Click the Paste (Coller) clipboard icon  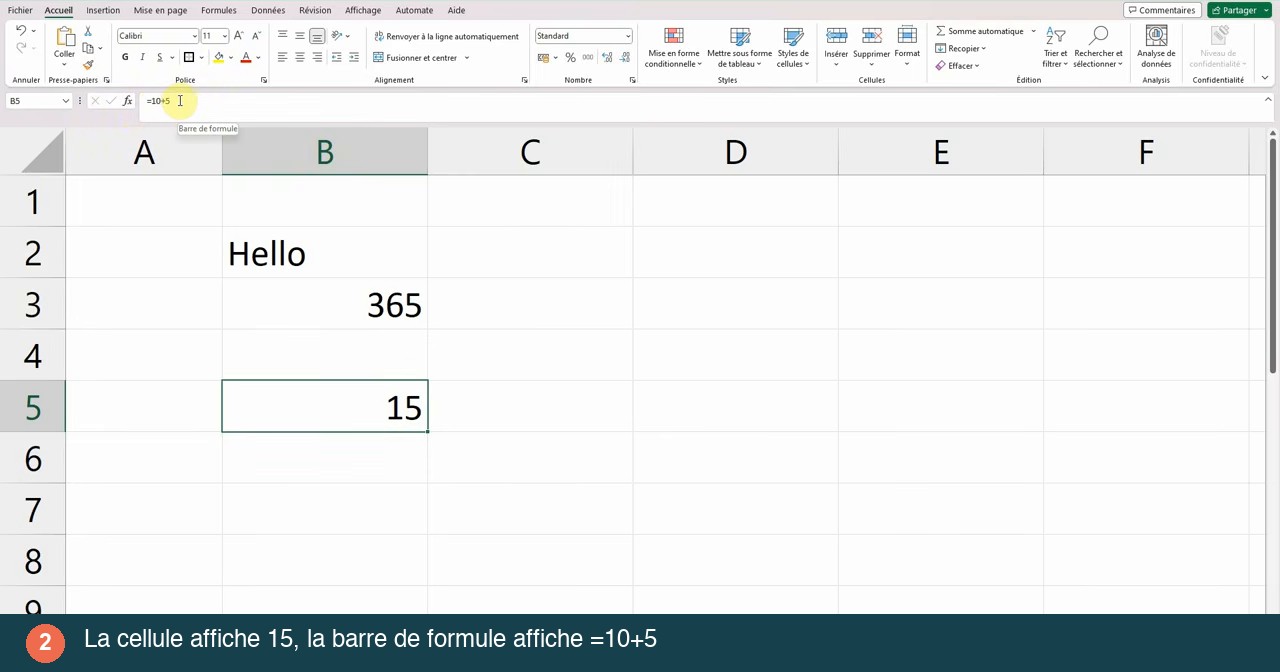(x=64, y=36)
